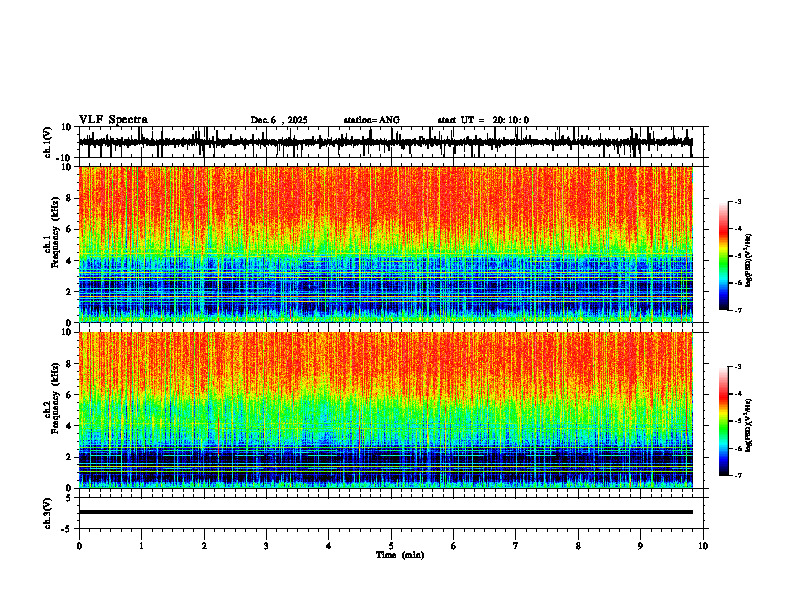Click the "10" tick on time axis
The height and width of the screenshot is (612, 792).
pyautogui.click(x=703, y=546)
